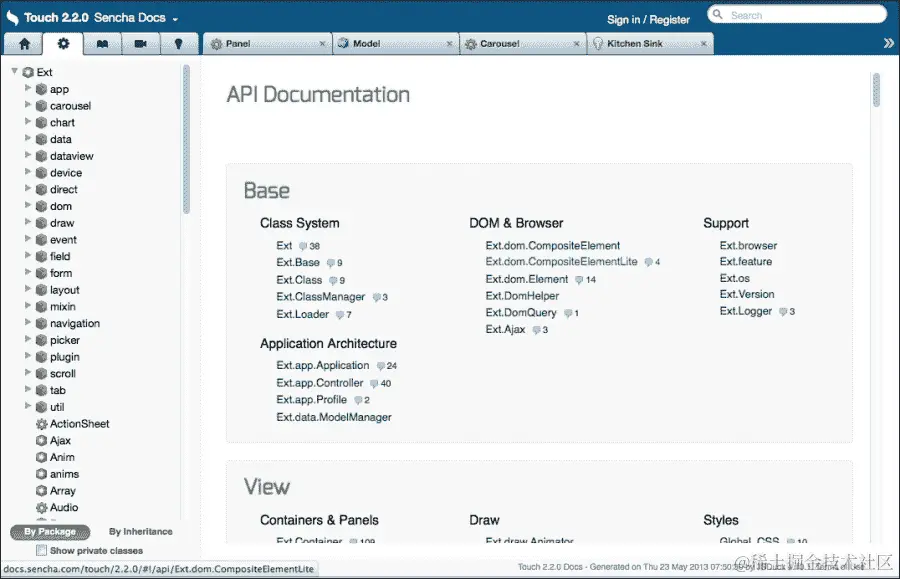Image resolution: width=900 pixels, height=579 pixels.
Task: Expand the app package node
Action: [x=28, y=88]
